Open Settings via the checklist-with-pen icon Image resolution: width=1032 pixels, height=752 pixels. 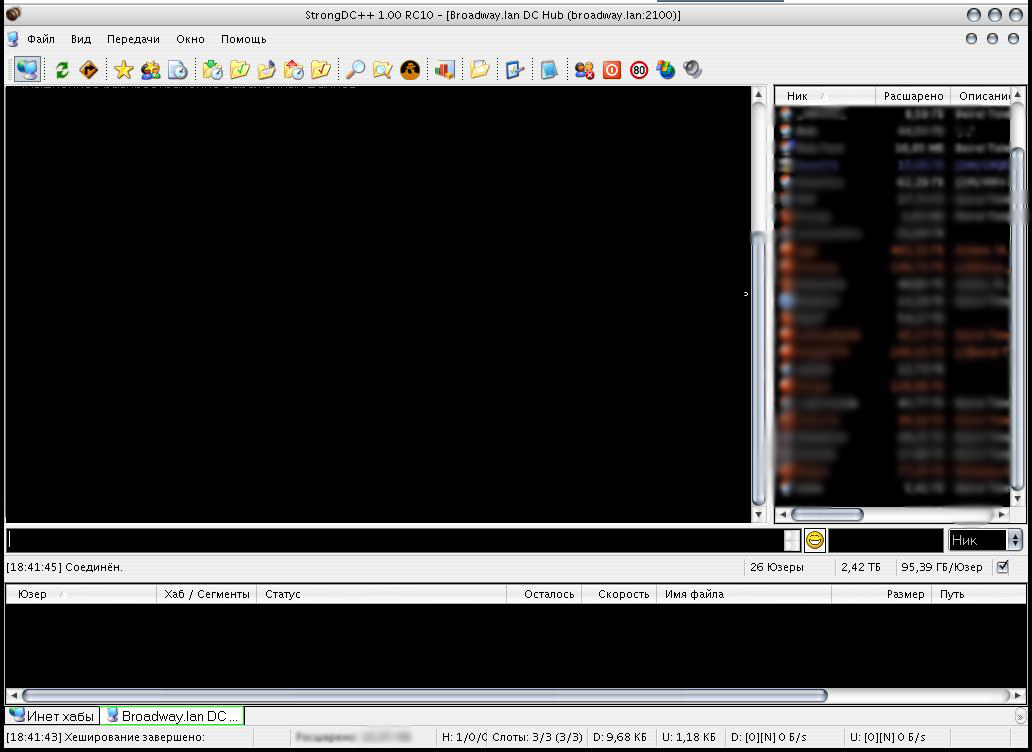click(515, 70)
